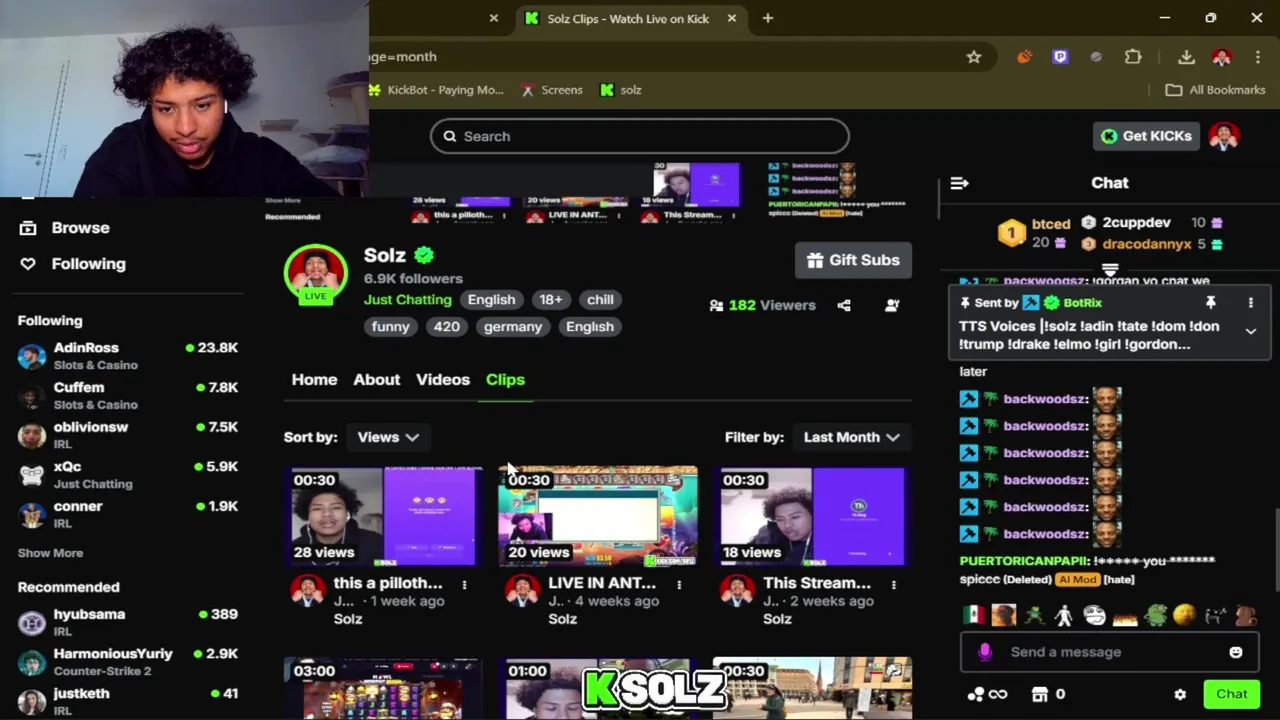
Task: Open Cuffem channel in Following list
Action: (x=128, y=395)
